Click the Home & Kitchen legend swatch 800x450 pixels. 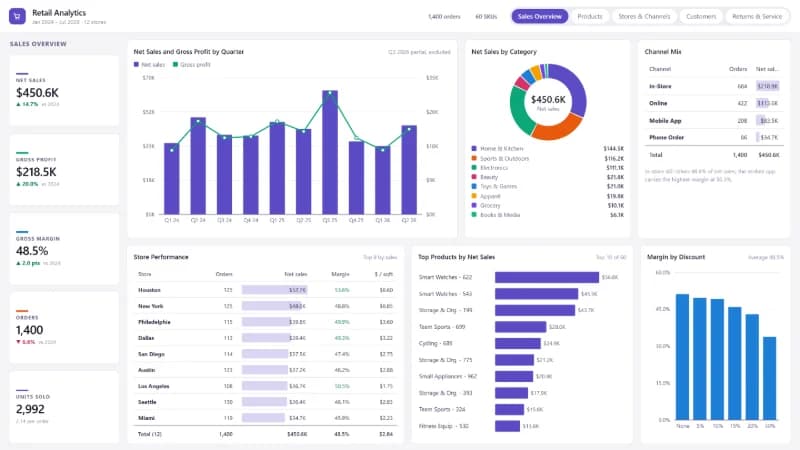pos(474,148)
